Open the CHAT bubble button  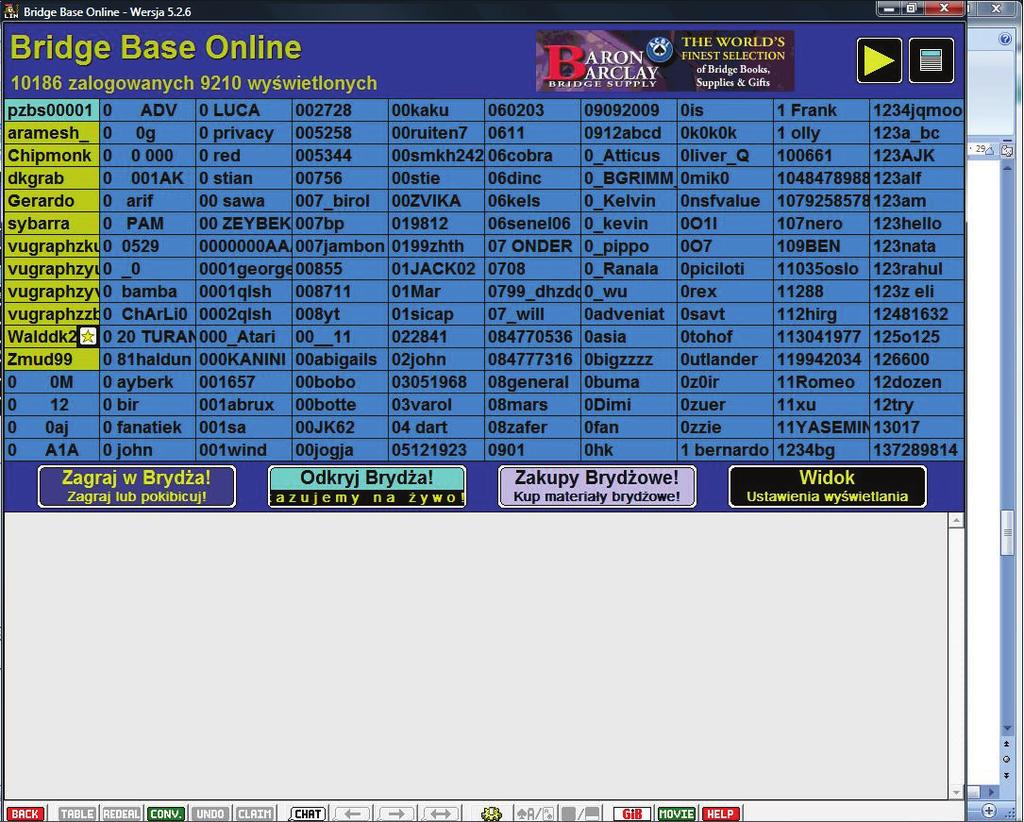(x=307, y=814)
